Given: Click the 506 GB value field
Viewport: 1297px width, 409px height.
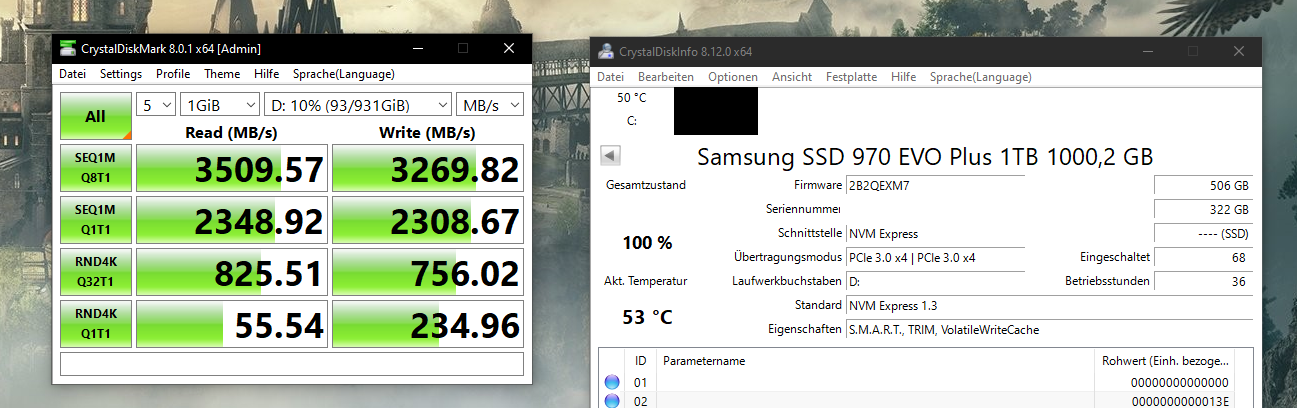Looking at the screenshot, I should point(1203,185).
